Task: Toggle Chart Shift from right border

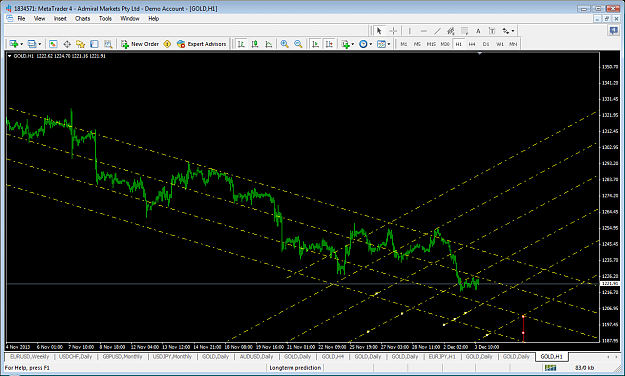Action: coord(329,44)
